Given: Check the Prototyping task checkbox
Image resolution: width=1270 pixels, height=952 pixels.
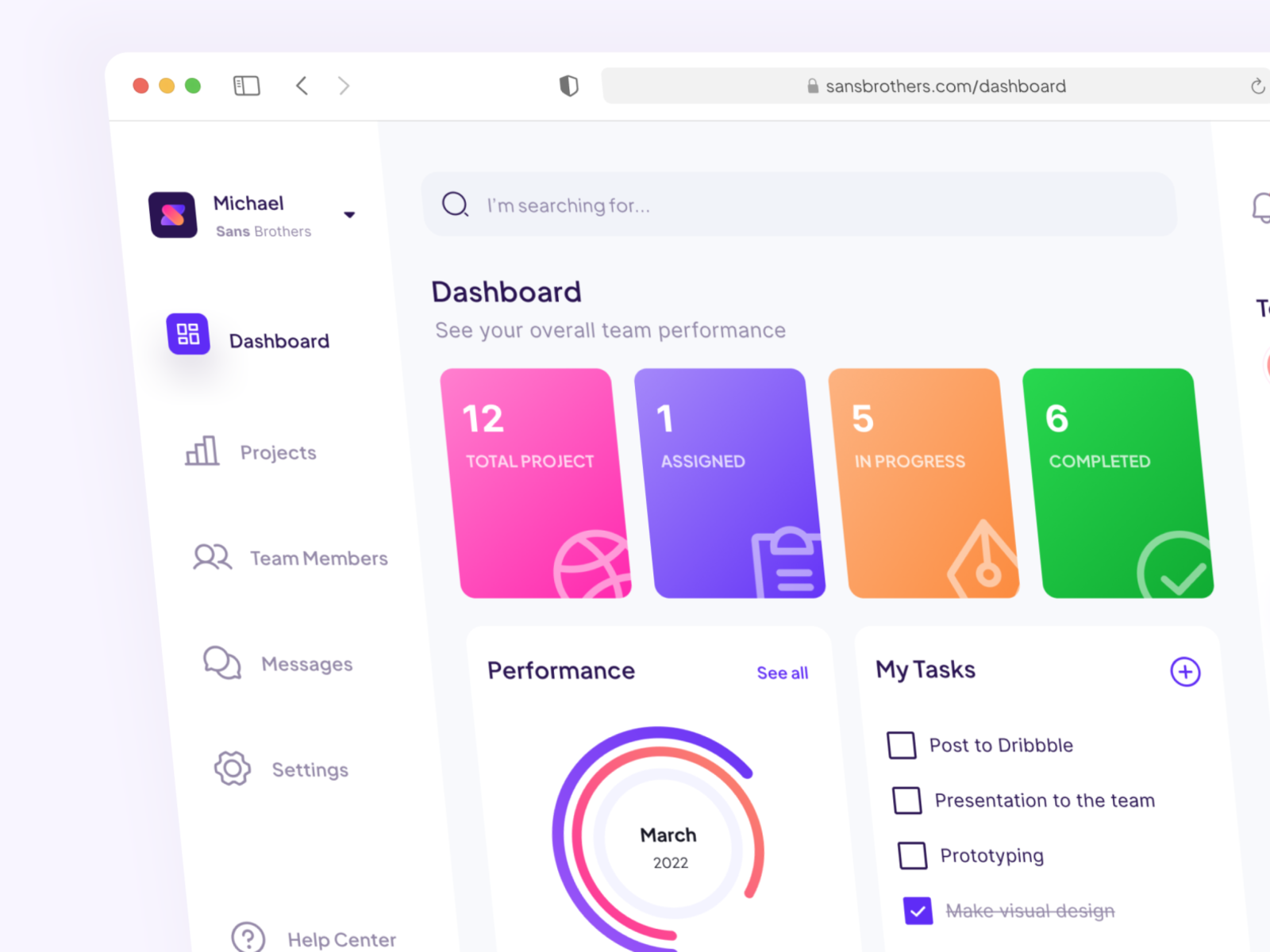Looking at the screenshot, I should (913, 855).
